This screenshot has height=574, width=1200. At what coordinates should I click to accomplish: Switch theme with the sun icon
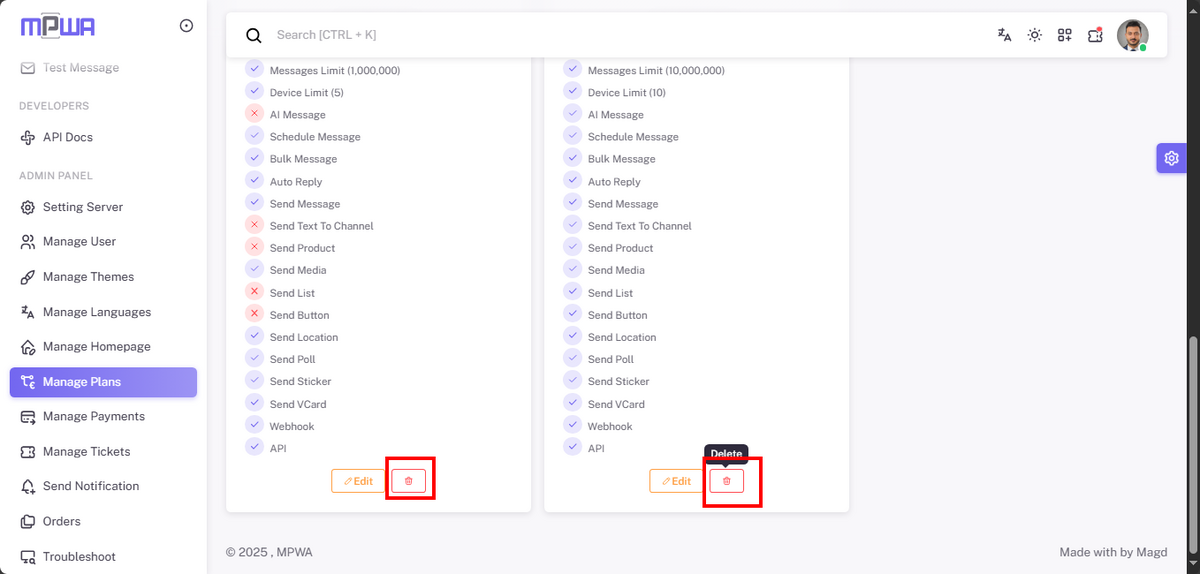pyautogui.click(x=1035, y=35)
